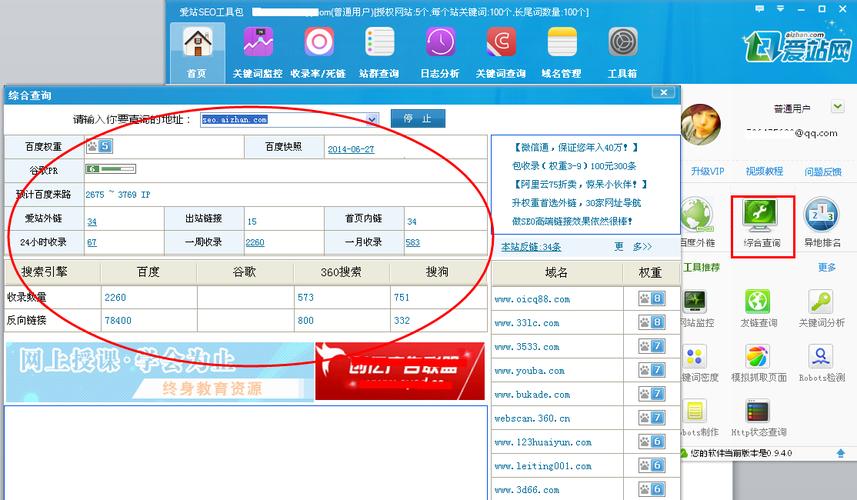Select domain www.123huaiyun.com
This screenshot has height=500, width=857.
click(543, 443)
